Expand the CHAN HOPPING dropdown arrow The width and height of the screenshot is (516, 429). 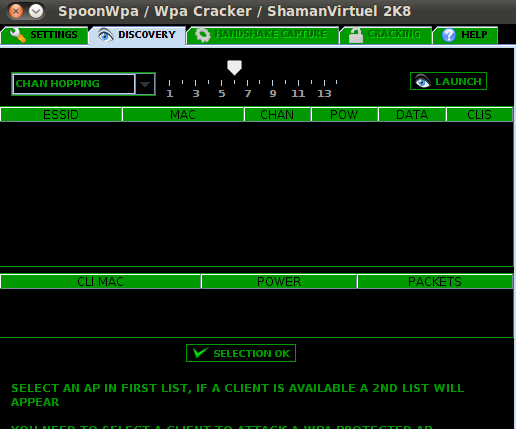point(145,84)
